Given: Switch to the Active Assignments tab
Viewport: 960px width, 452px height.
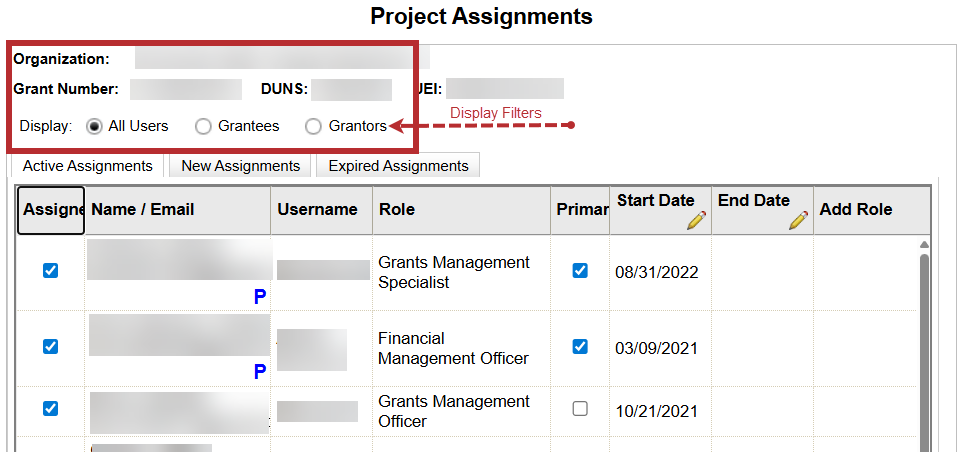Looking at the screenshot, I should 88,166.
